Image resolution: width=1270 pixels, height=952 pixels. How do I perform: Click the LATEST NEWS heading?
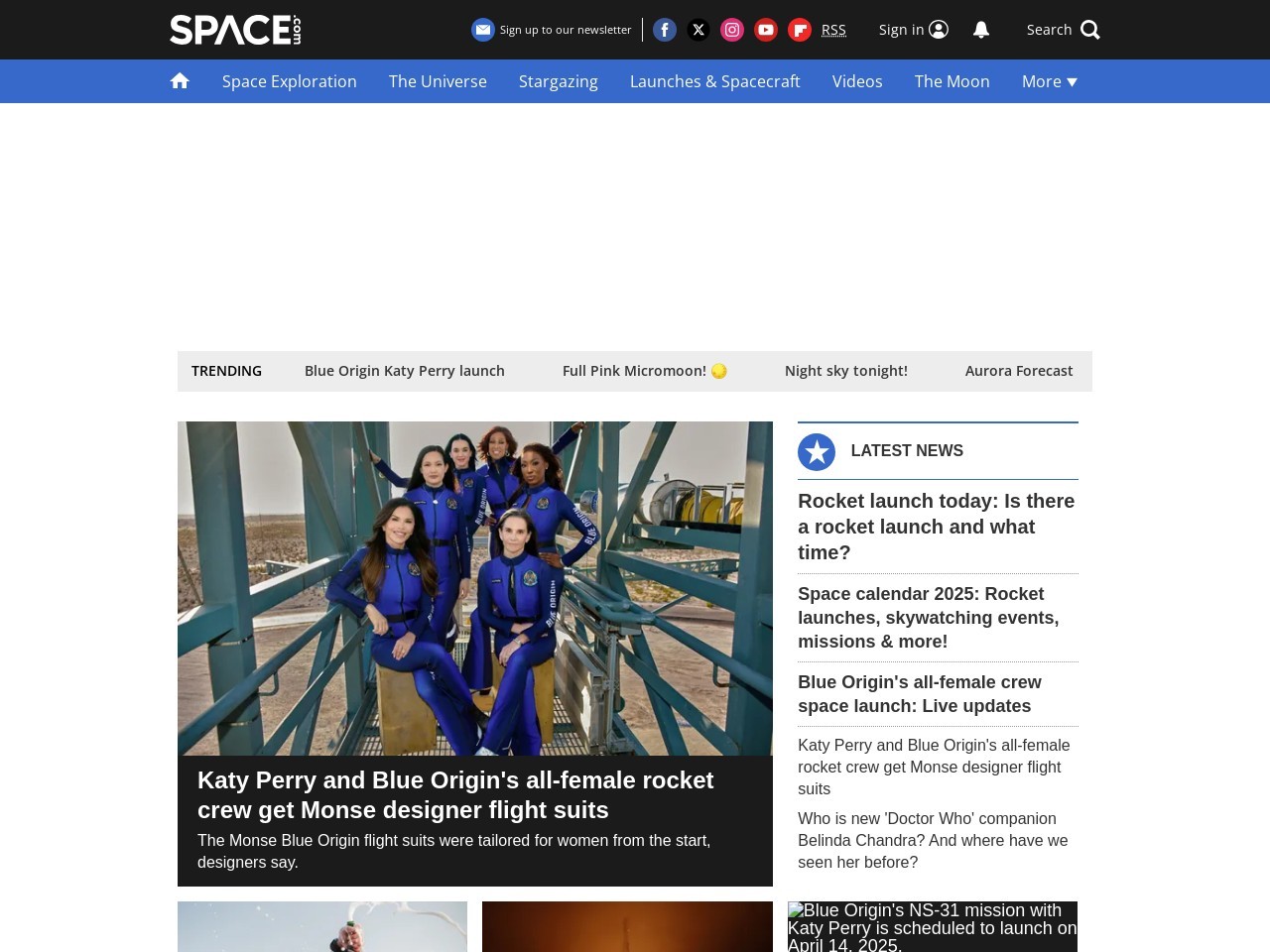(907, 451)
